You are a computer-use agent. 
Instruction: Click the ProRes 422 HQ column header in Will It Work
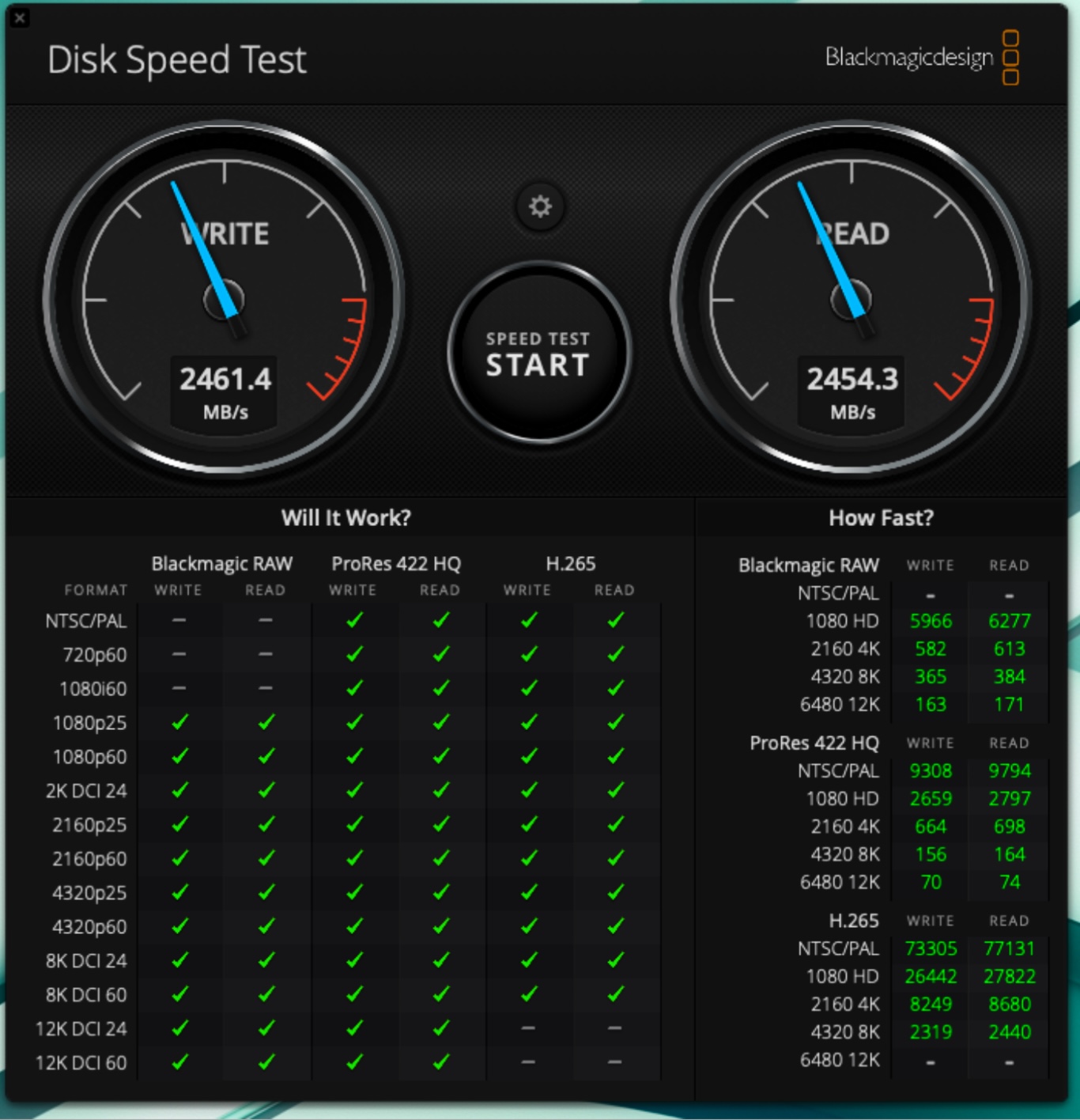coord(396,564)
